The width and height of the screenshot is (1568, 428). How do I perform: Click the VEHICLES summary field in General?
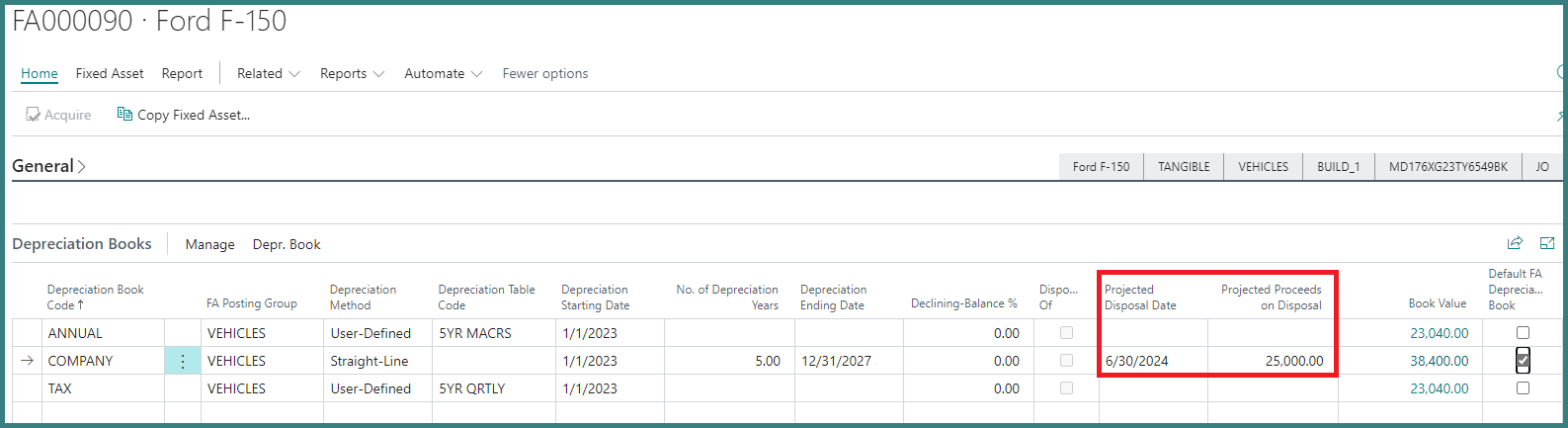tap(1263, 166)
